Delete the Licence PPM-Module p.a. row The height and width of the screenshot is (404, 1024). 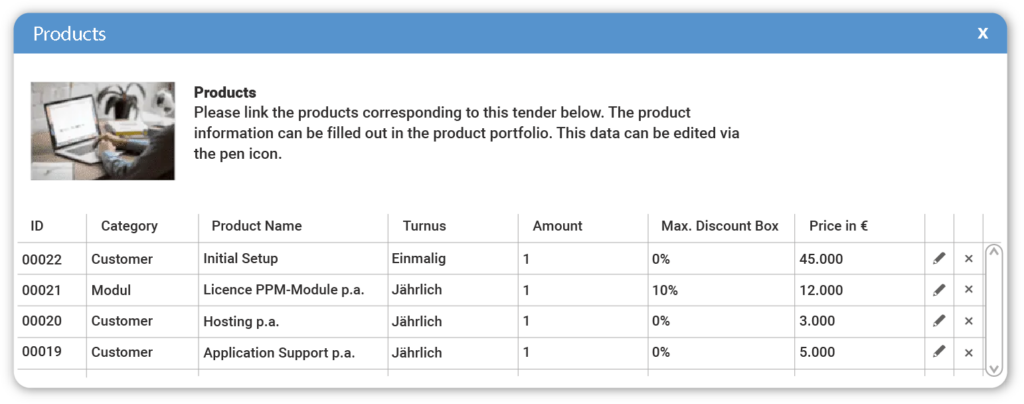968,290
